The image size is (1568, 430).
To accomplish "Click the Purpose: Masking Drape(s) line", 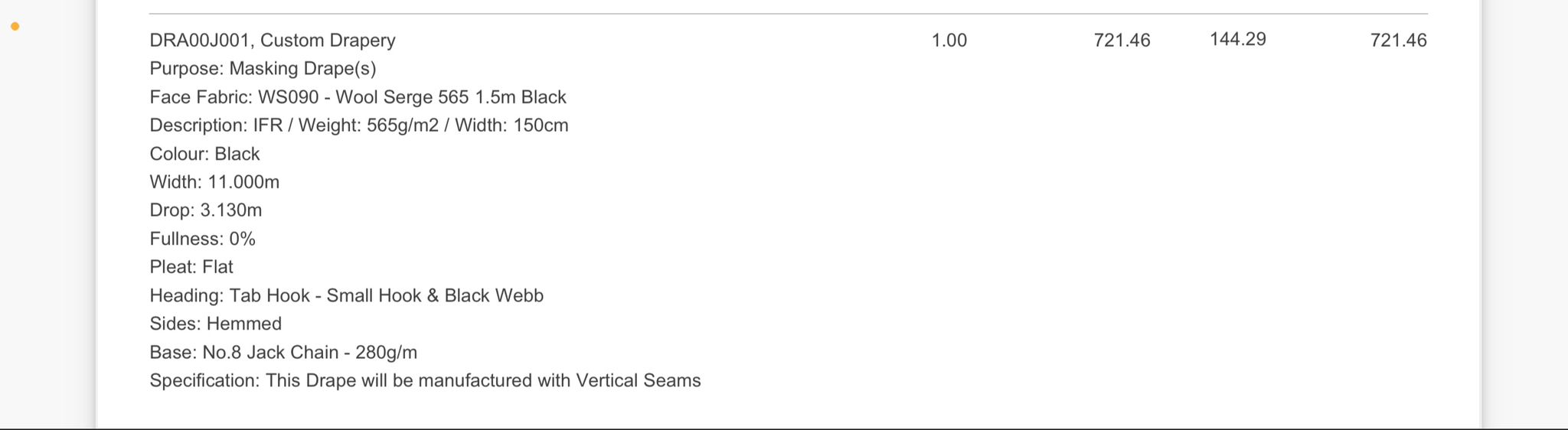I will pyautogui.click(x=263, y=69).
